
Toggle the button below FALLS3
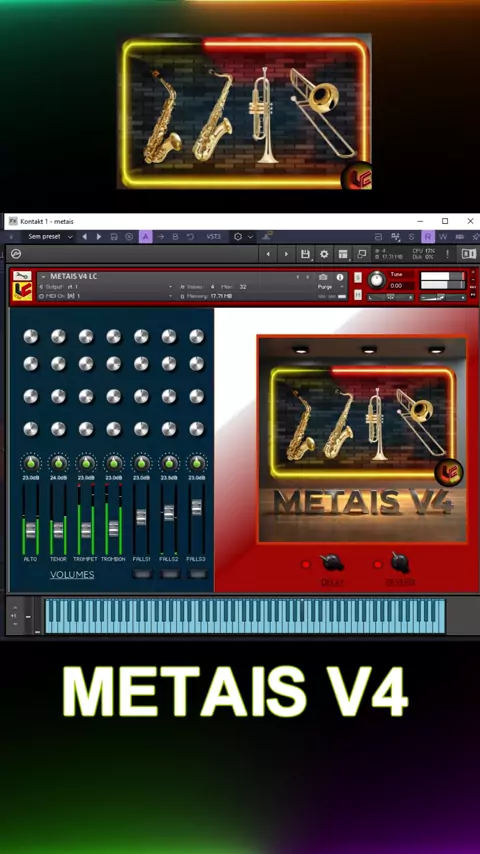[197, 574]
